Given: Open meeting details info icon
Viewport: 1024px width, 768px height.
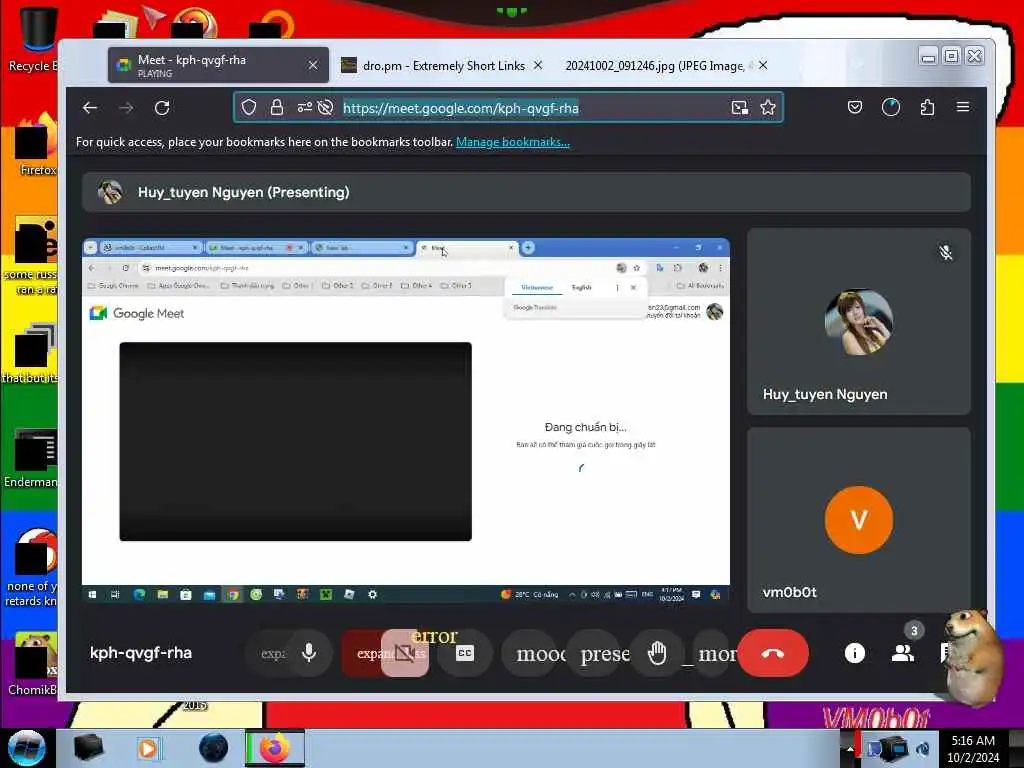Looking at the screenshot, I should (x=855, y=653).
